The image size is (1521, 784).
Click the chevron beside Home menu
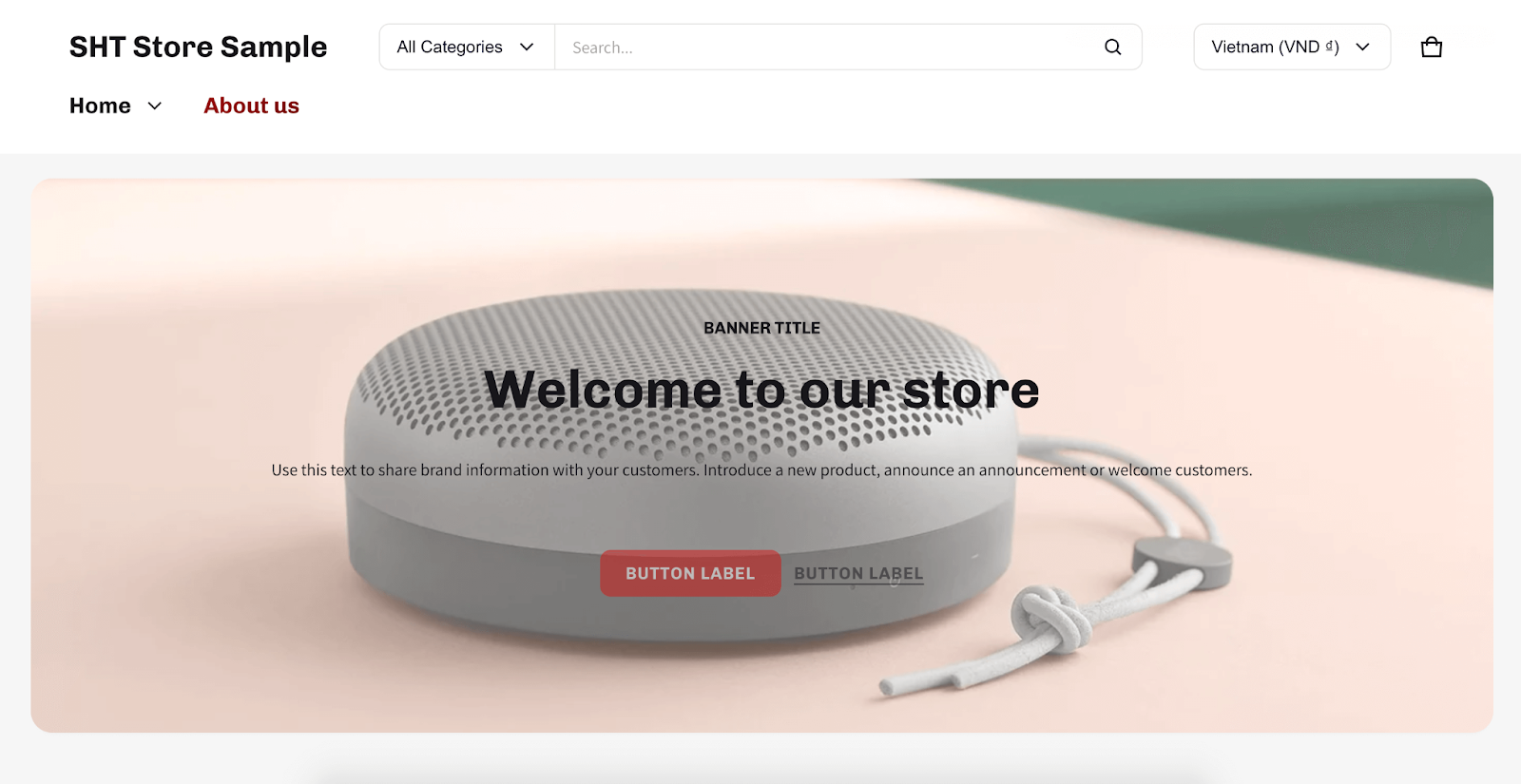pyautogui.click(x=154, y=105)
